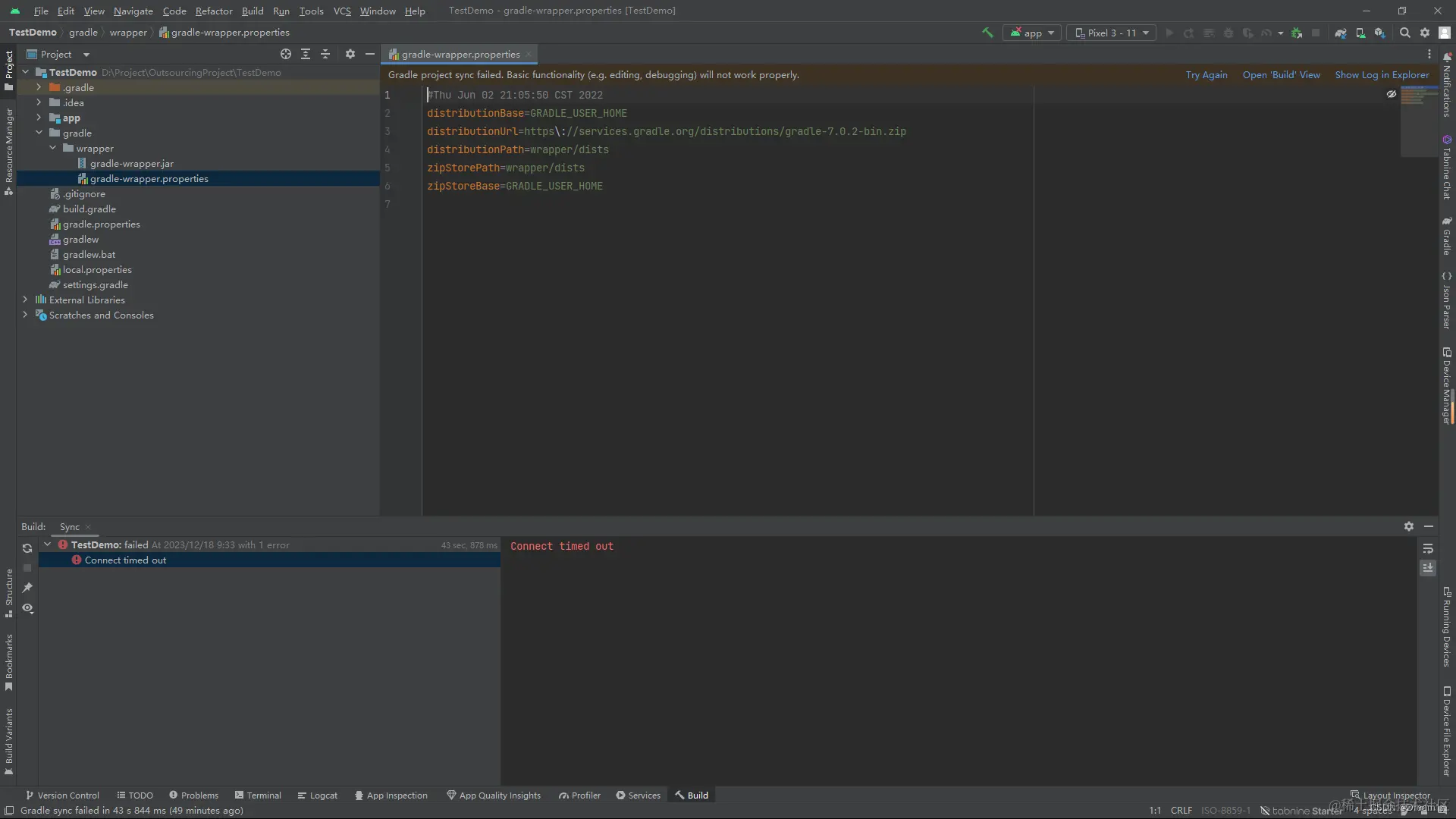Open the Notifications side panel

point(1447,84)
